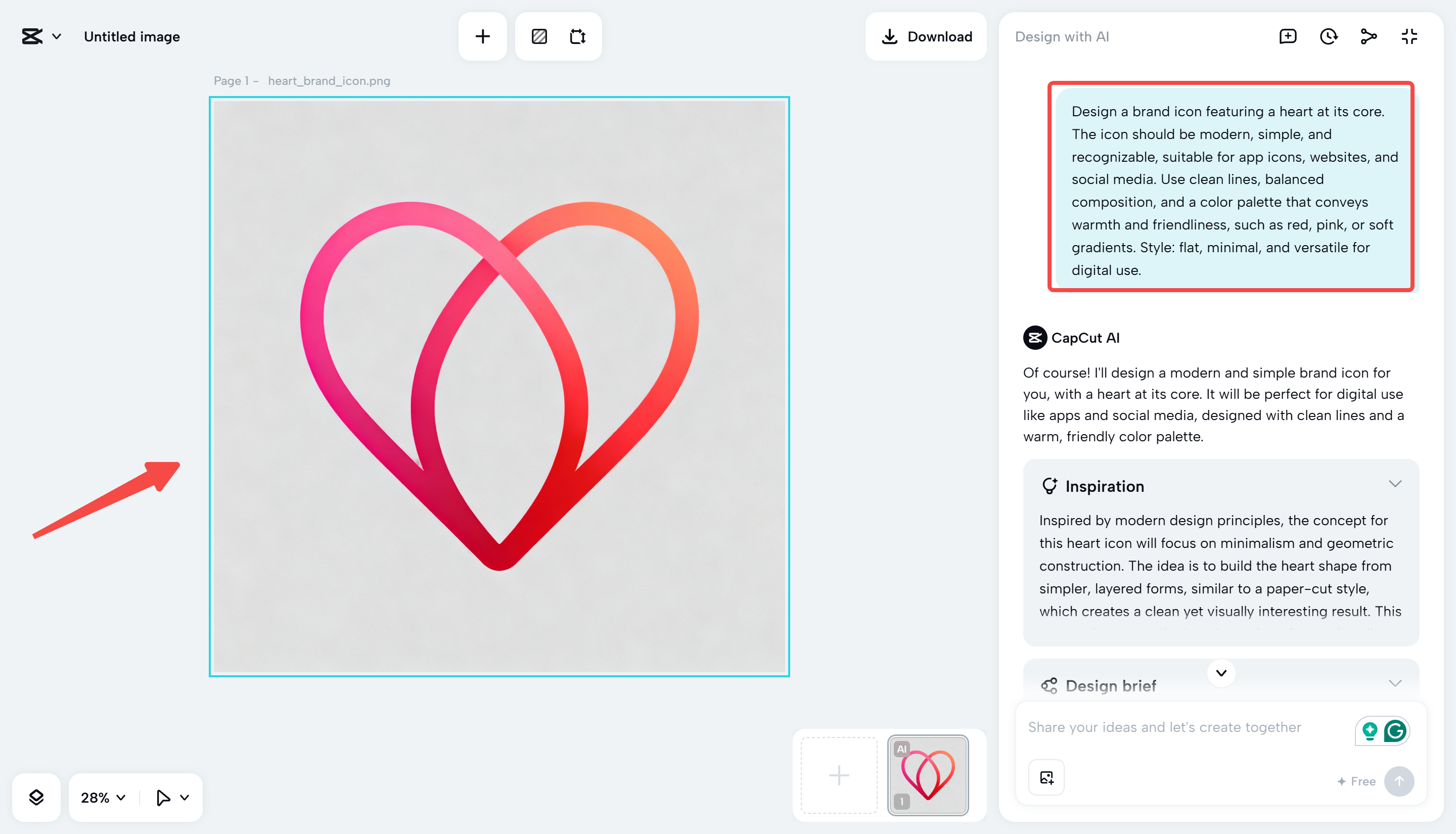Click the Download button

(x=925, y=36)
